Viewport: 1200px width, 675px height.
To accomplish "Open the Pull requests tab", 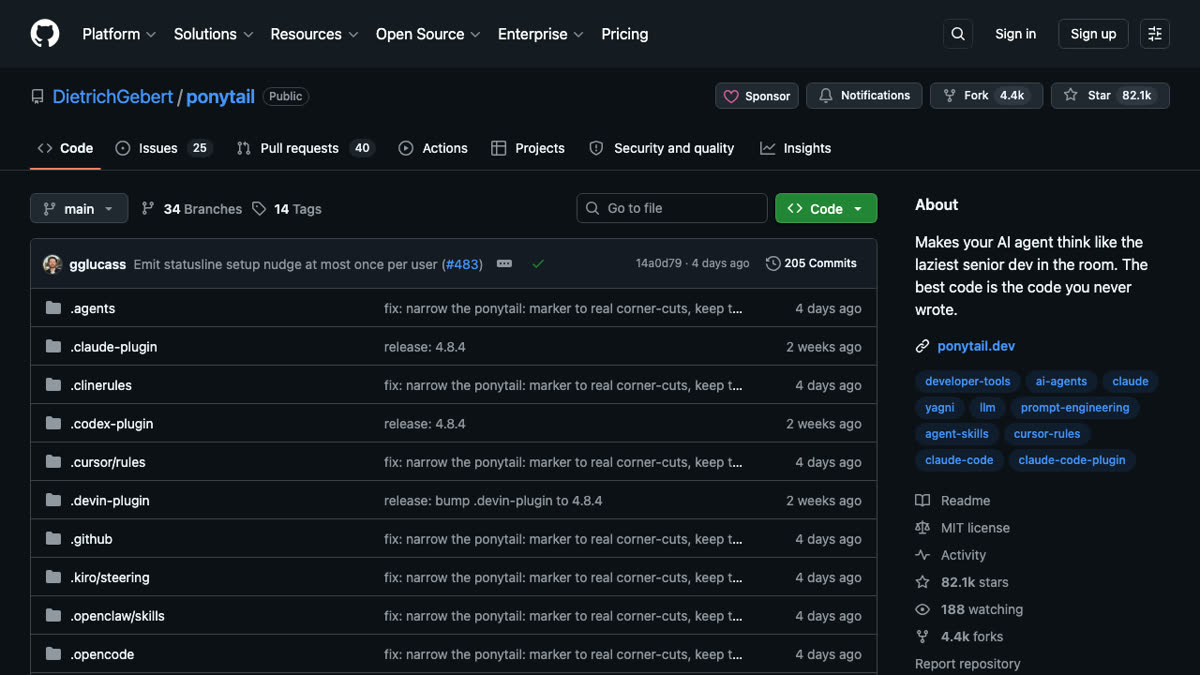I will coord(305,148).
